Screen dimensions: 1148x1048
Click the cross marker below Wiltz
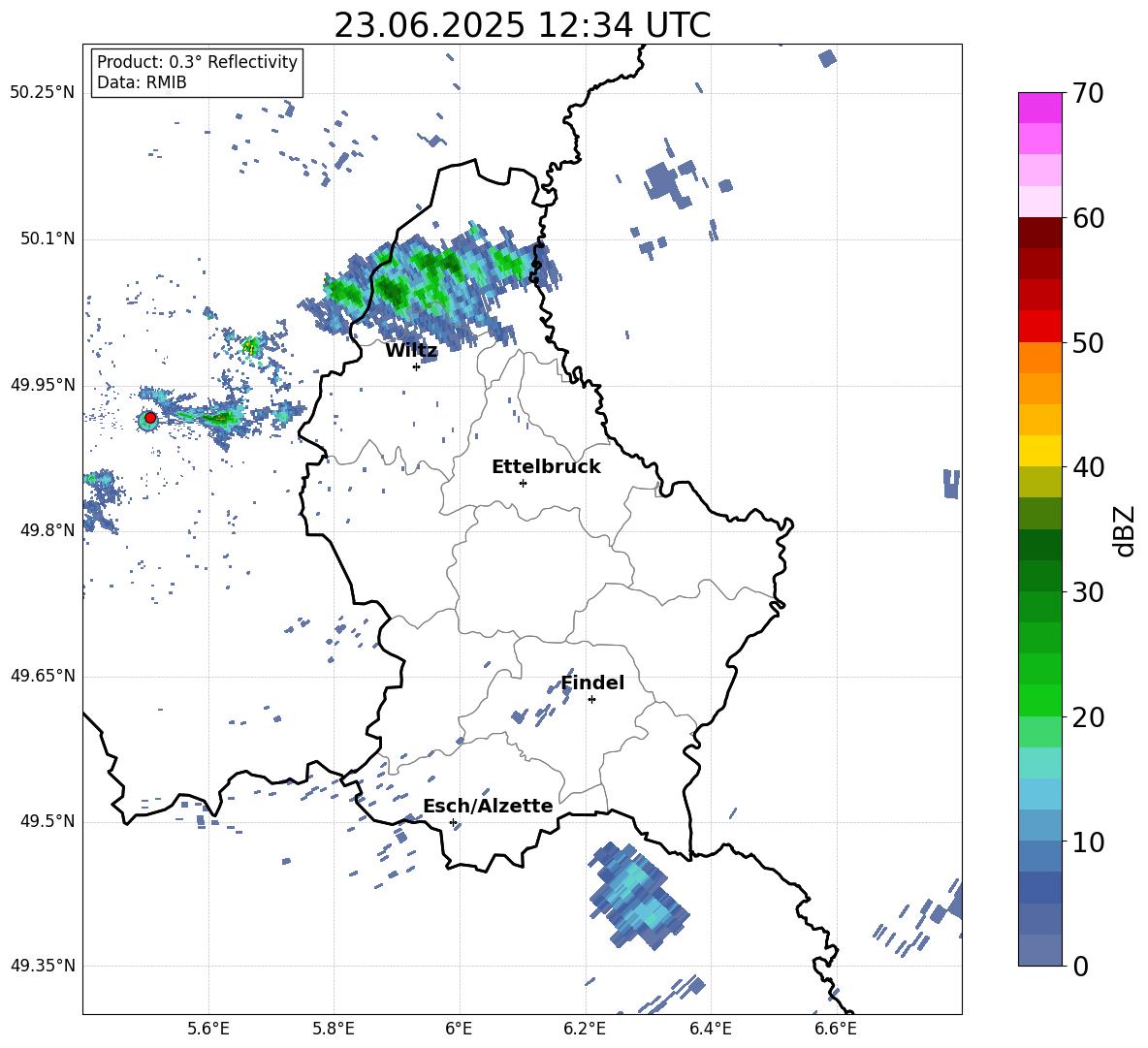pos(417,366)
